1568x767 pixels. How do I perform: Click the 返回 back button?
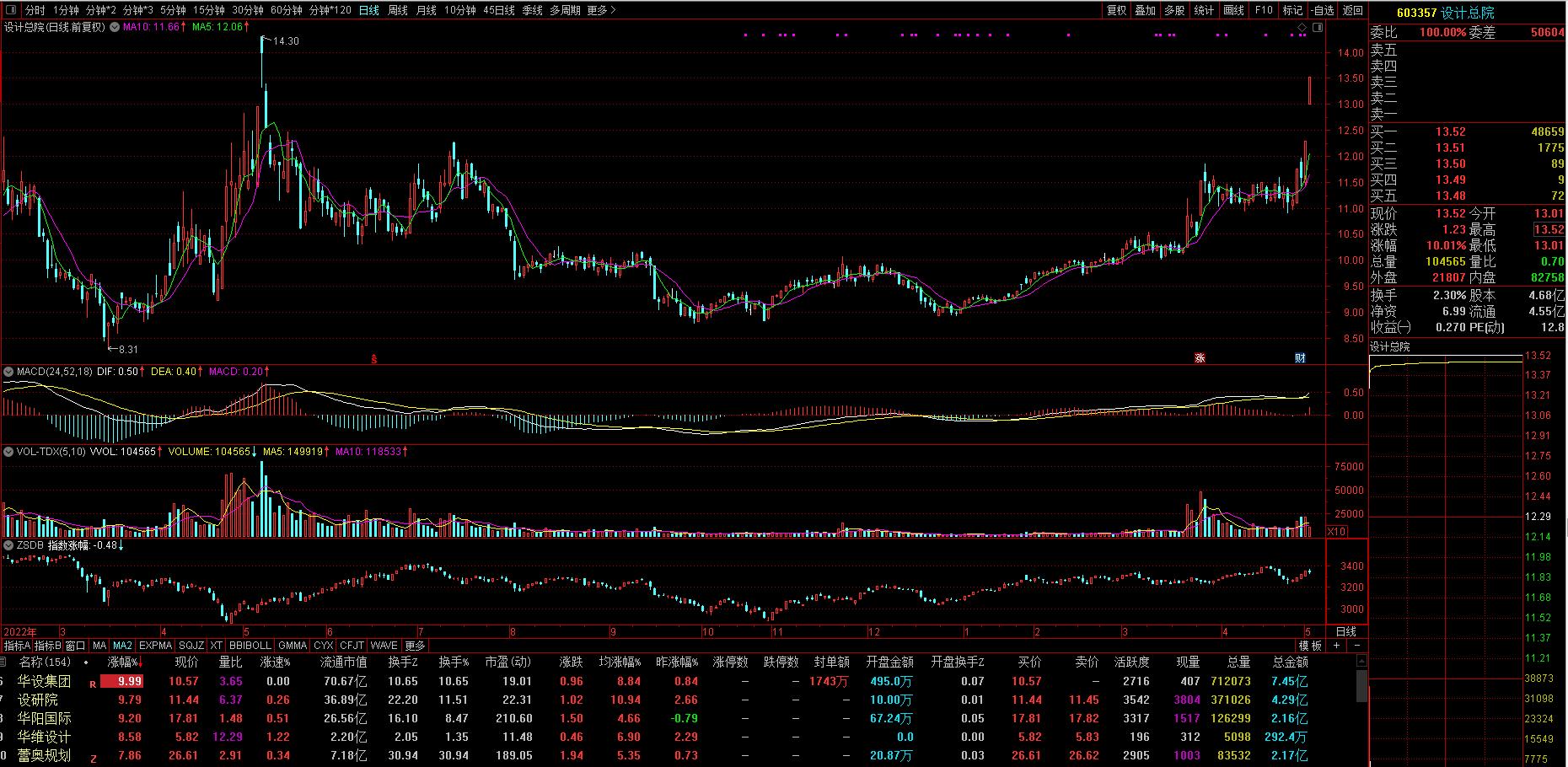1352,10
